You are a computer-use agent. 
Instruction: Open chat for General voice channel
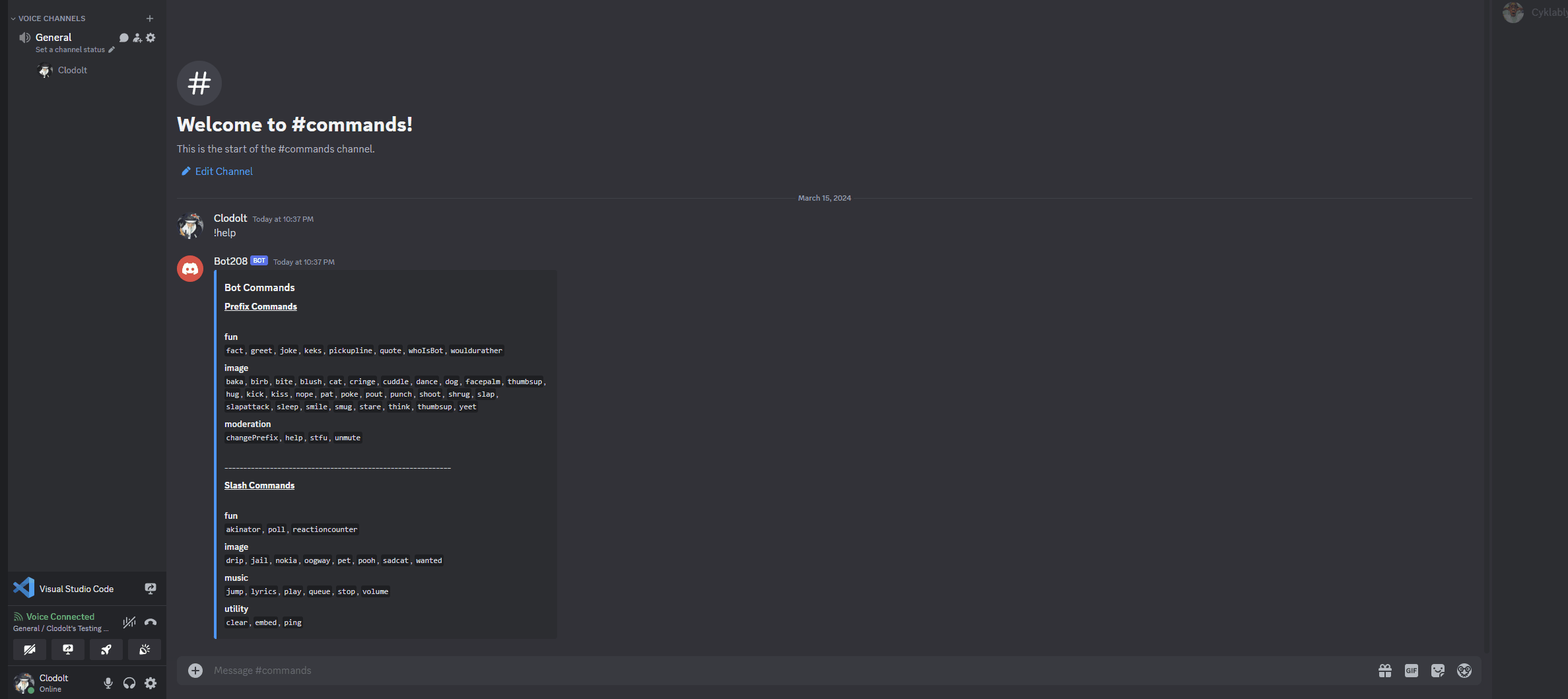click(123, 38)
